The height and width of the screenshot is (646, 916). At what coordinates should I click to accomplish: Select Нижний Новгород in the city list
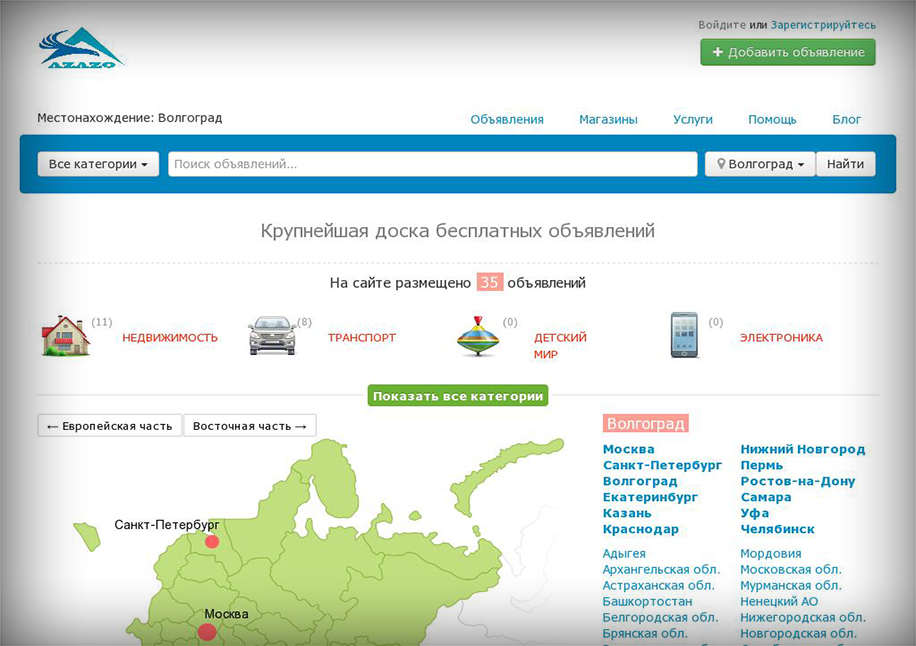[x=803, y=449]
